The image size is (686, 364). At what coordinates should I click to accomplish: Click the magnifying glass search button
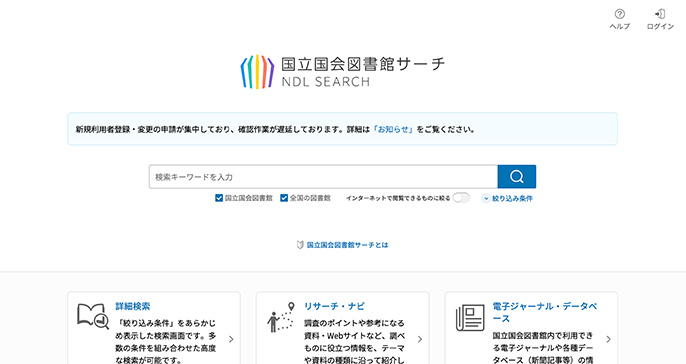[517, 177]
